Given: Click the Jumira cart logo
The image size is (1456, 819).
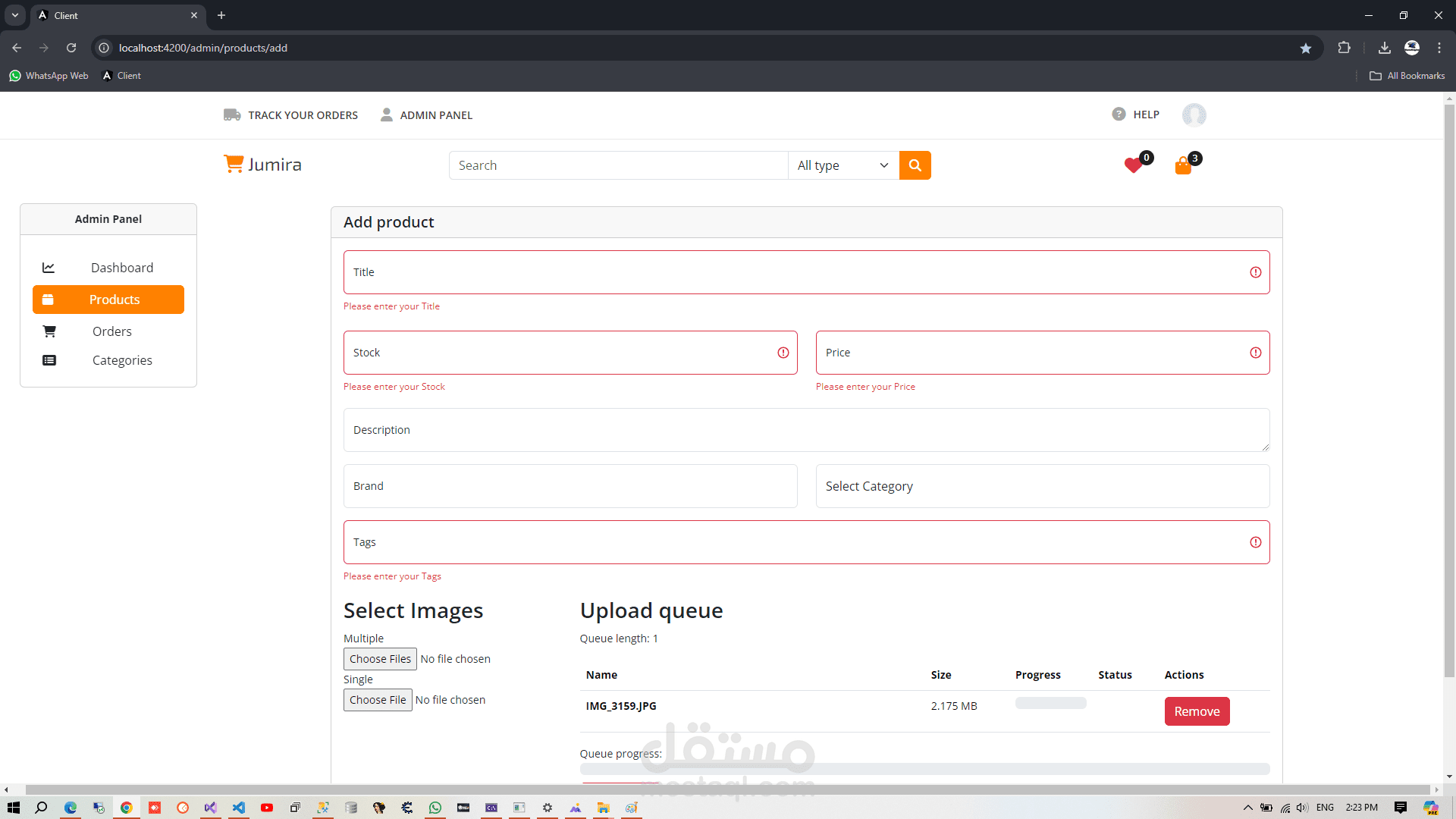Looking at the screenshot, I should (x=262, y=165).
